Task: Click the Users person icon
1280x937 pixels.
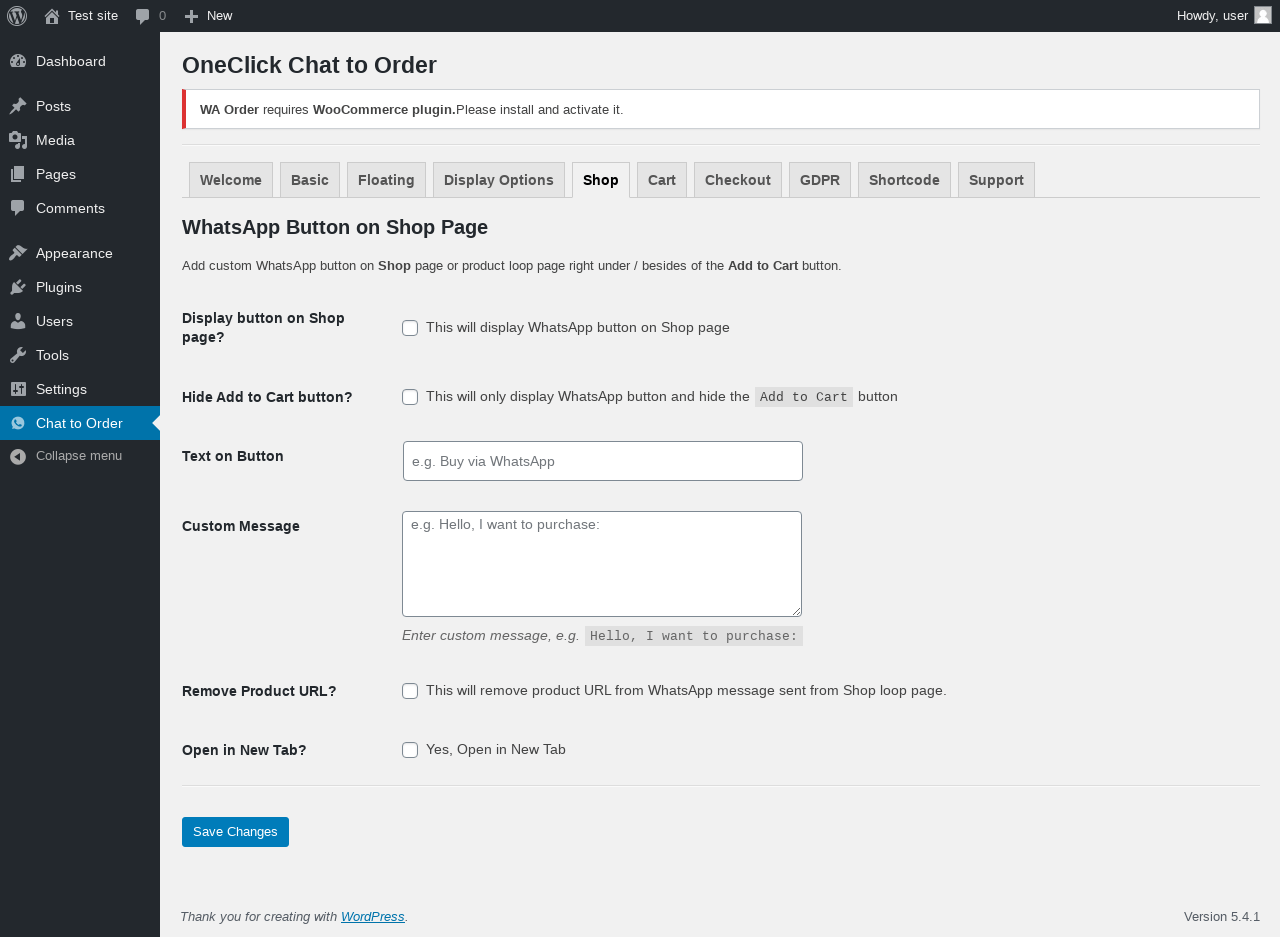Action: coord(18,321)
